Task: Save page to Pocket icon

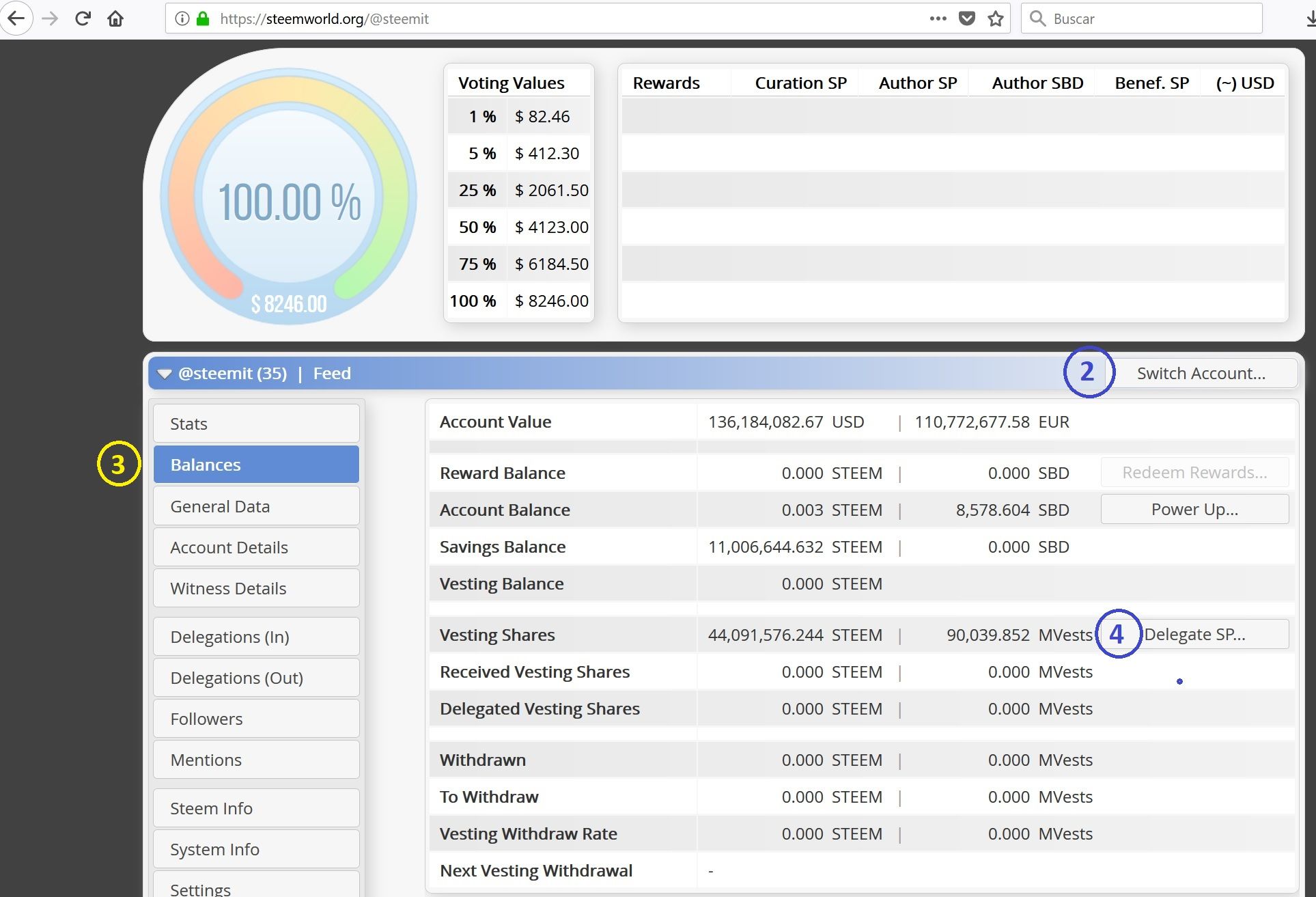Action: click(967, 18)
